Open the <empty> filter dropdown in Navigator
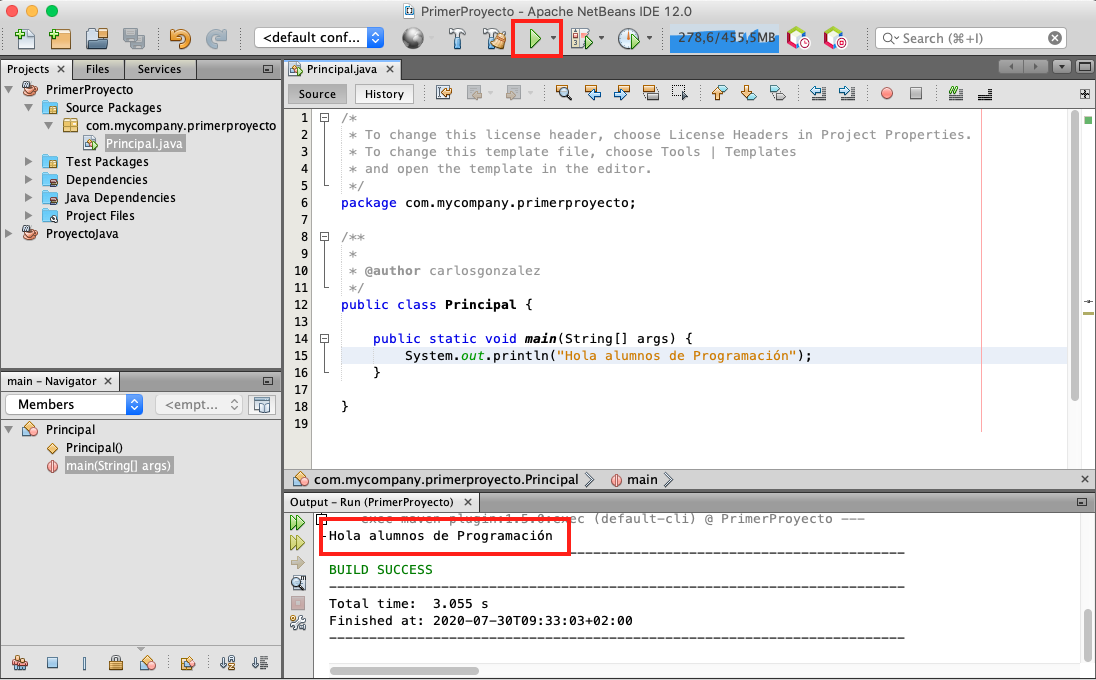 coord(199,405)
